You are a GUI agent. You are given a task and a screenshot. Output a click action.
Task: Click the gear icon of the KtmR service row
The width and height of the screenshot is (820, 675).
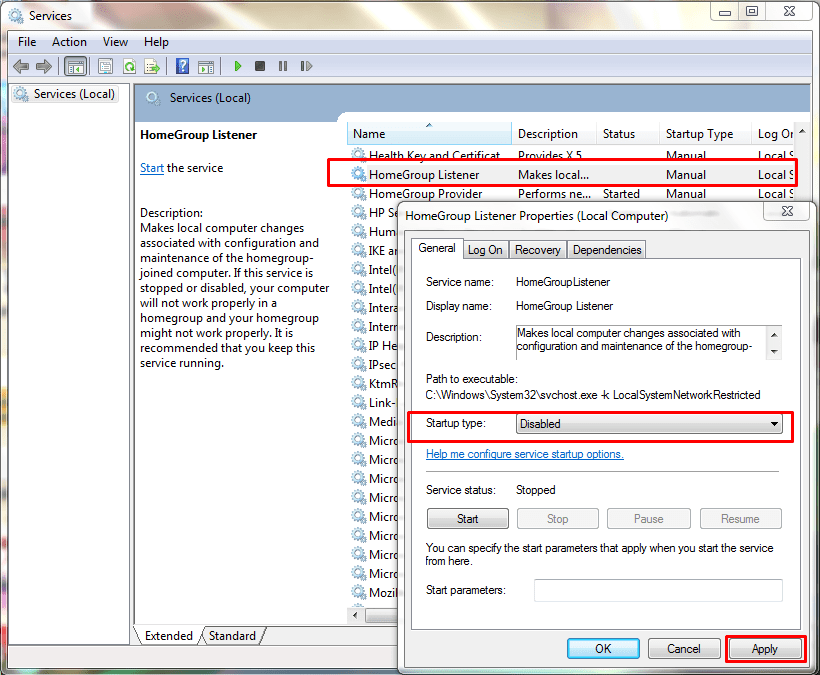pos(359,383)
